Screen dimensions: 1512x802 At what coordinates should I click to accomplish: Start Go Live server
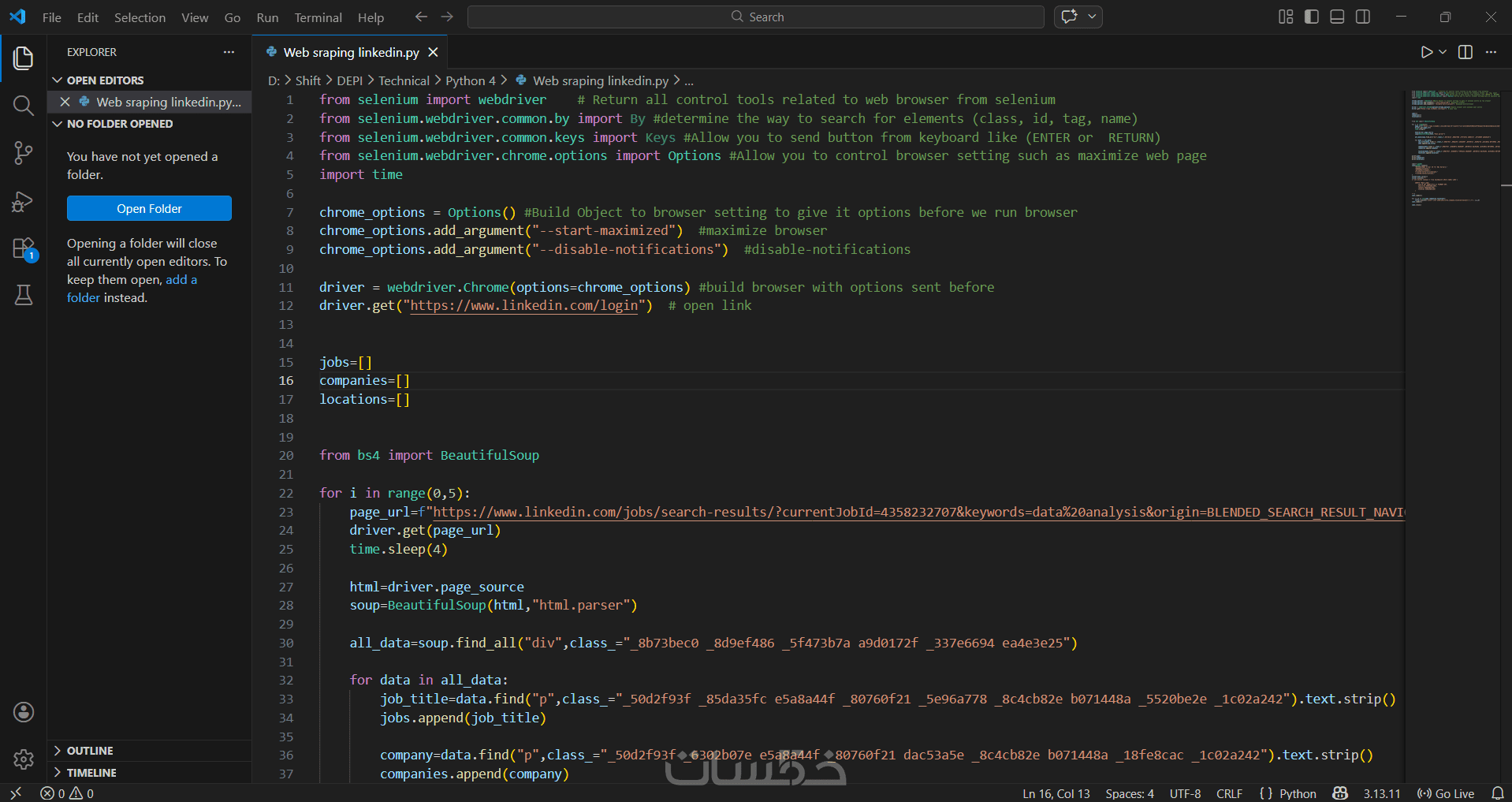tap(1446, 793)
